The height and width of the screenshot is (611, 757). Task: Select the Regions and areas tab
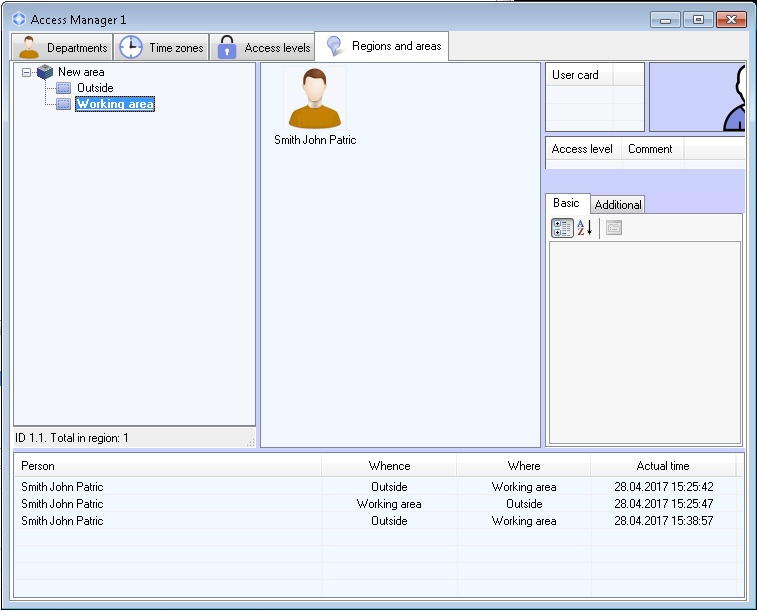pos(381,46)
